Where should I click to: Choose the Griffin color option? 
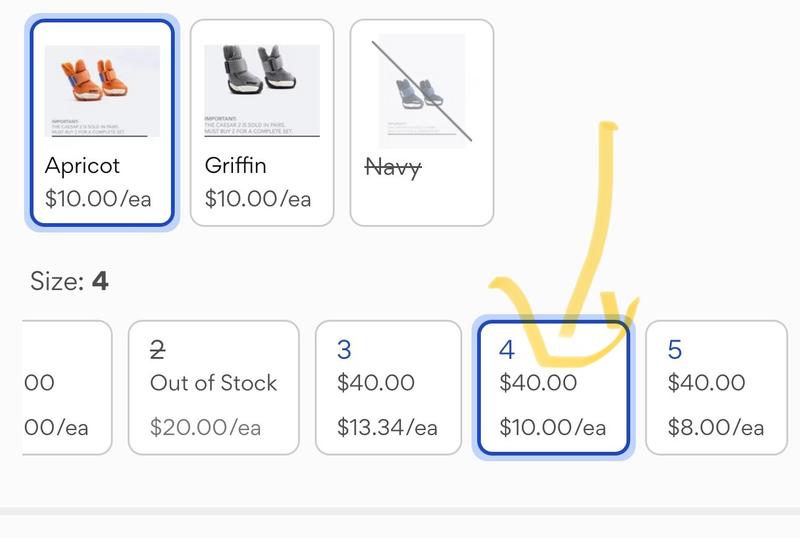tap(262, 124)
